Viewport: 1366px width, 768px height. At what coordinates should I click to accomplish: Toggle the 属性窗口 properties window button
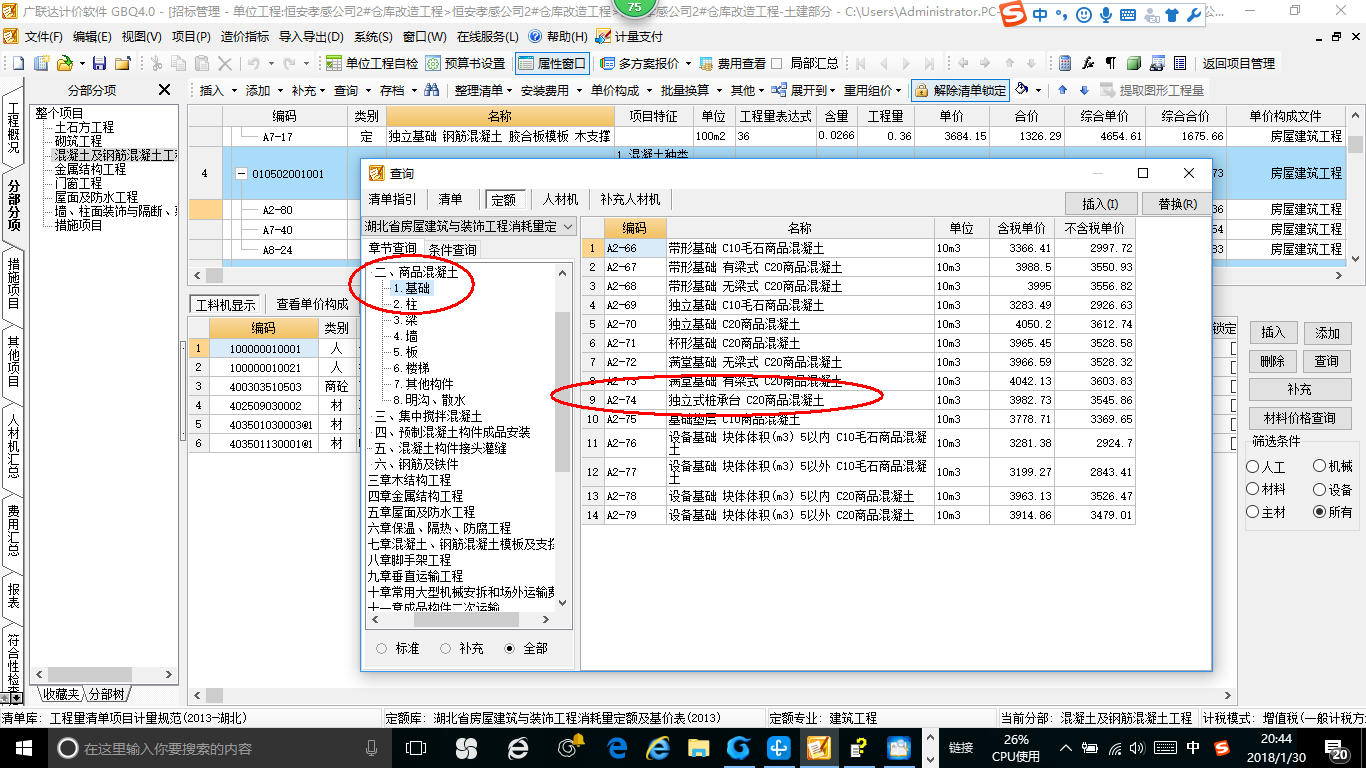[x=553, y=63]
